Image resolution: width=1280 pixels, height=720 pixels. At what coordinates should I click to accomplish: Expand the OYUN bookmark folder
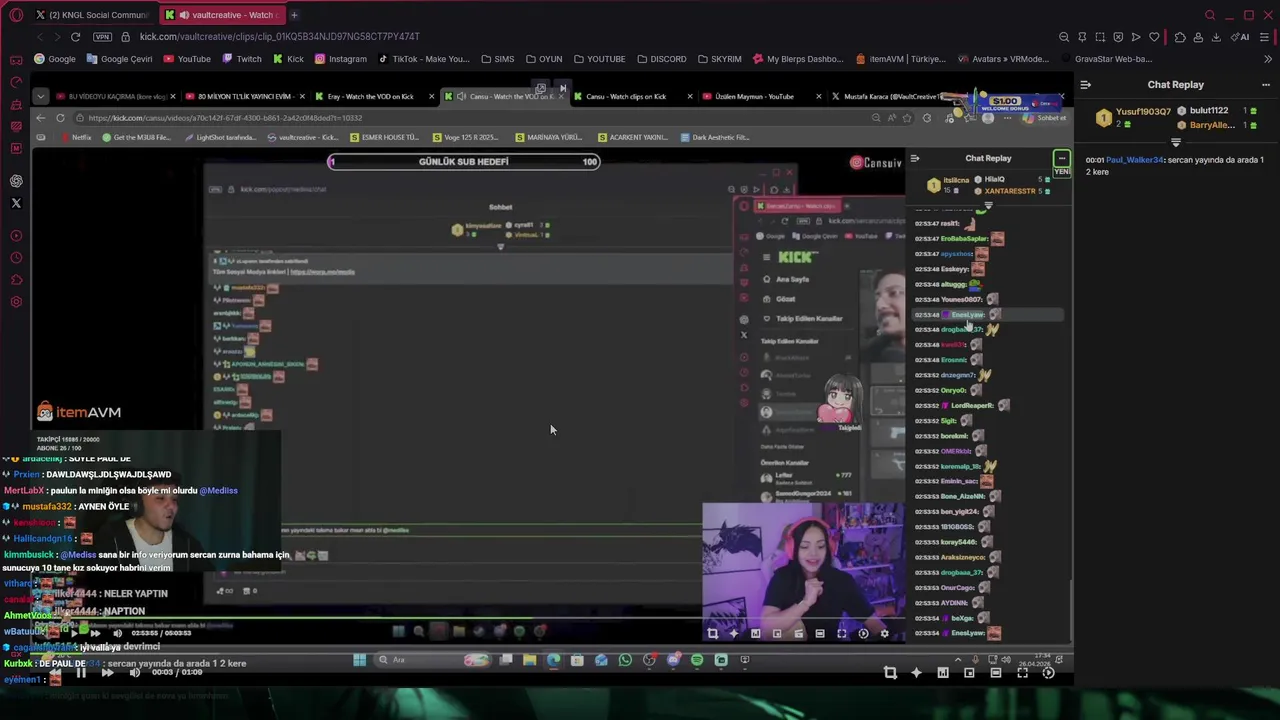click(544, 59)
